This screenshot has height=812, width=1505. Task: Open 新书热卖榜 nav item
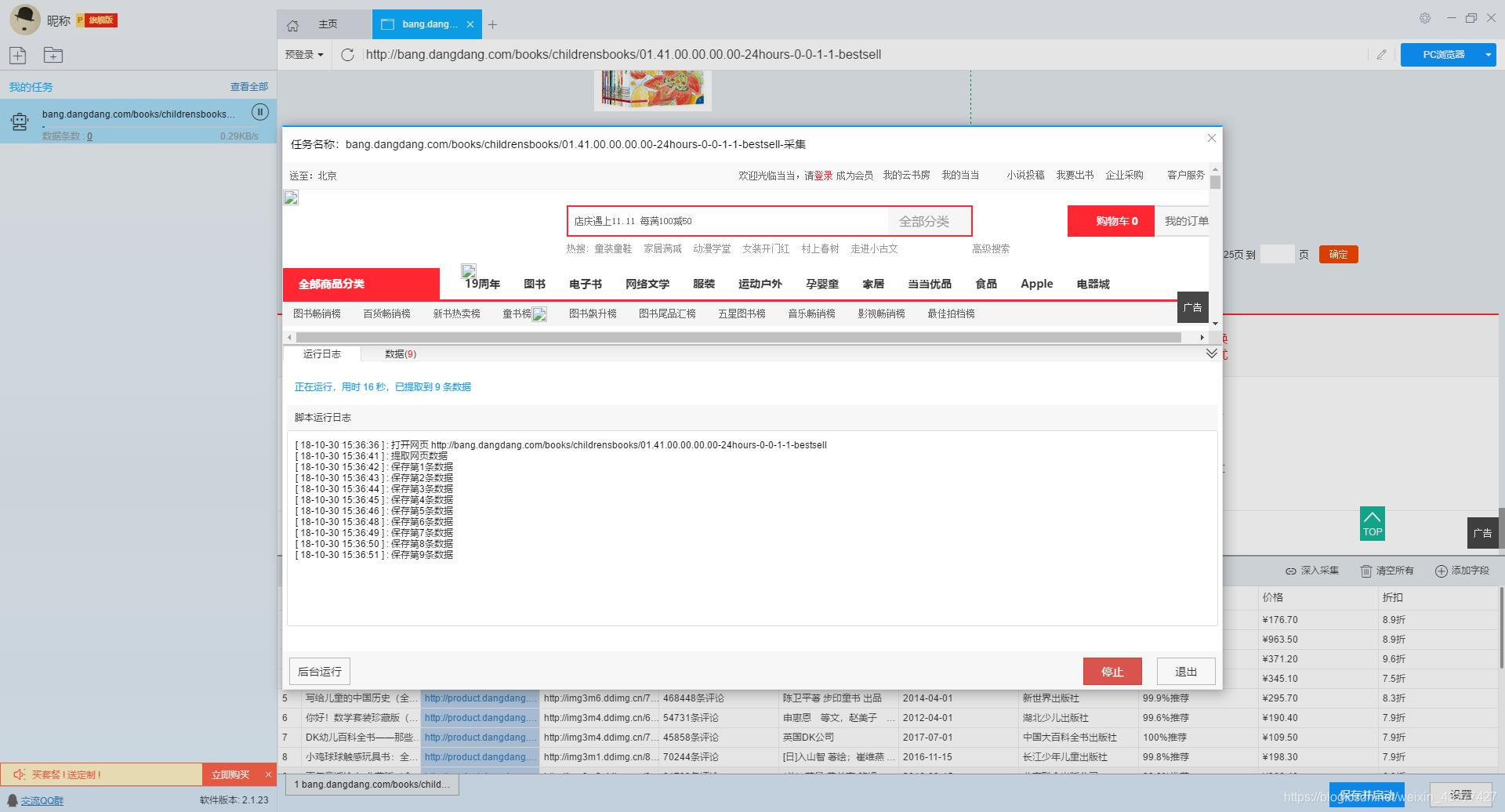456,314
